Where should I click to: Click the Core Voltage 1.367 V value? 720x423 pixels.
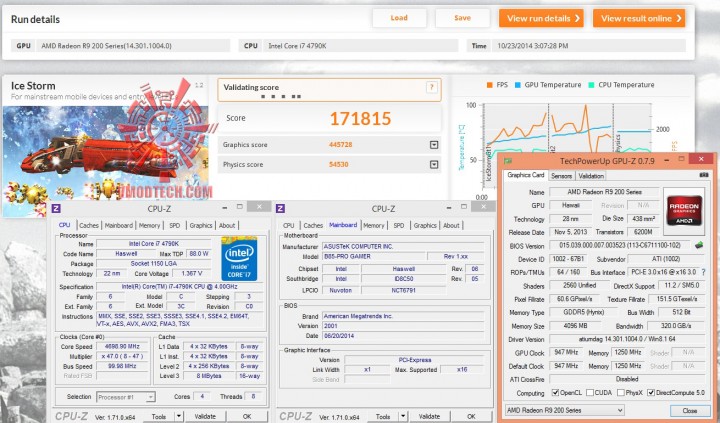point(192,273)
